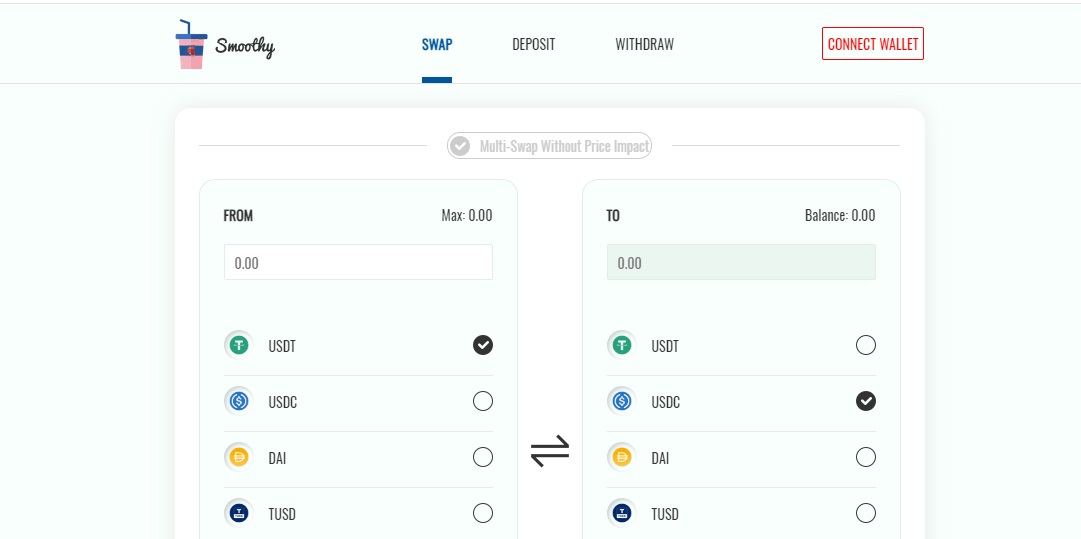Click the USDT label in TO list
This screenshot has width=1081, height=539.
(x=665, y=346)
